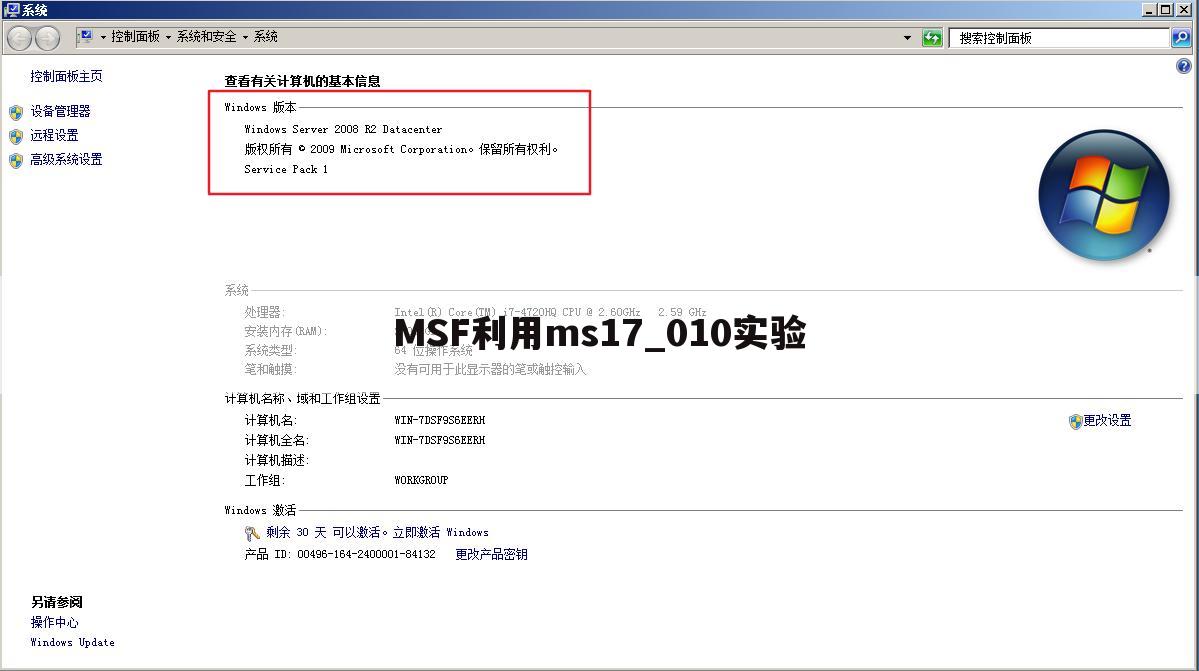Open address bar history dropdown arrow

[x=907, y=37]
